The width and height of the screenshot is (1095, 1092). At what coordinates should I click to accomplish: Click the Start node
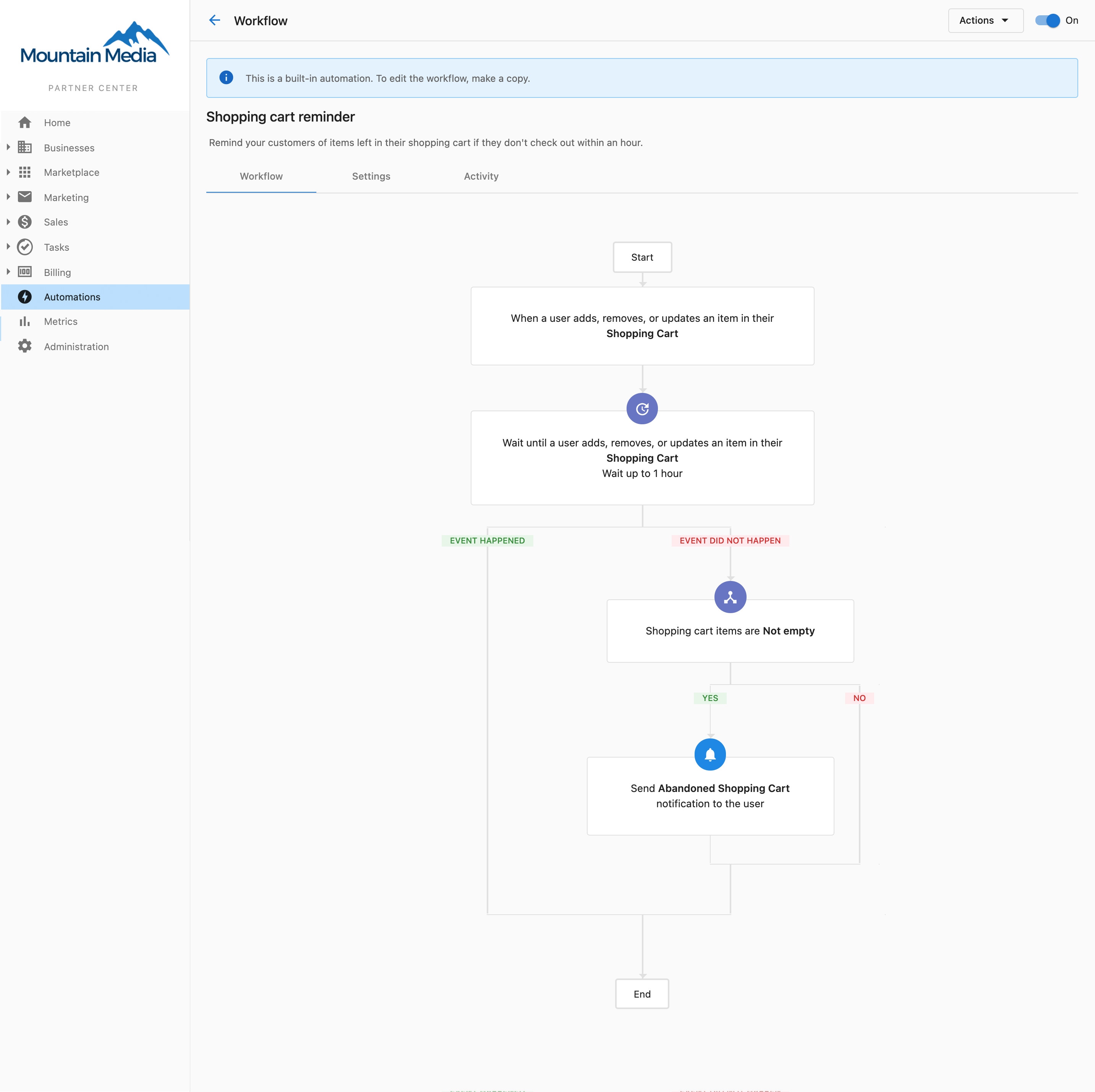pyautogui.click(x=642, y=257)
